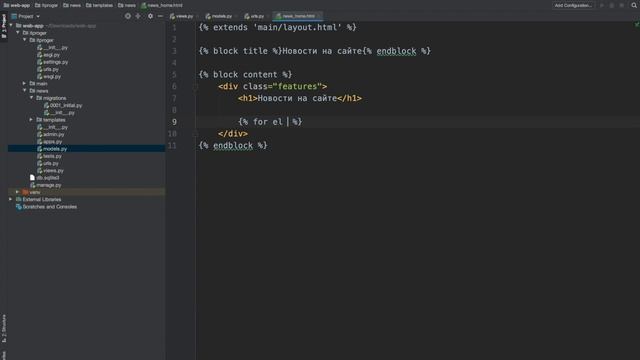Image resolution: width=640 pixels, height=360 pixels.
Task: Collapse the outer itproger folder arrow
Action: tap(18, 33)
